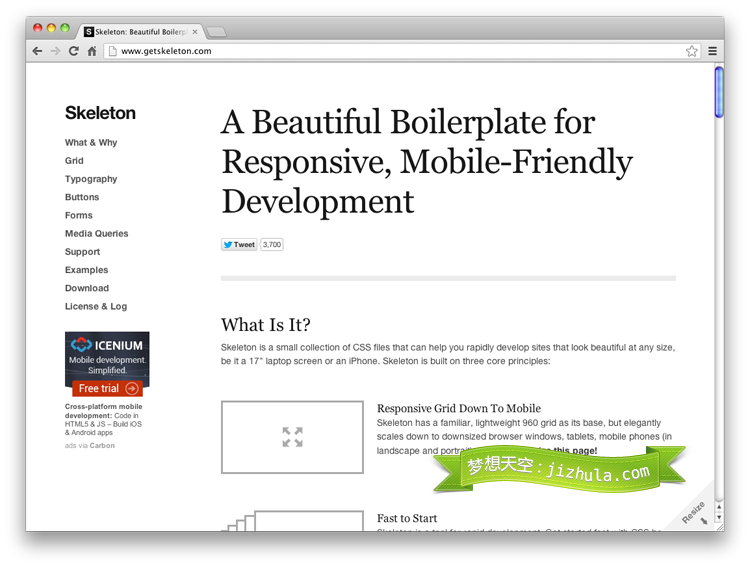The width and height of the screenshot is (750, 567).
Task: Go forward using the browser forward arrow
Action: click(55, 51)
